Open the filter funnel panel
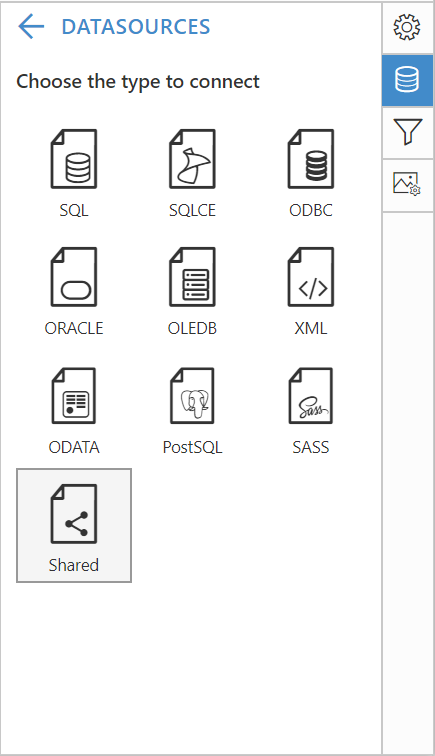This screenshot has width=435, height=756. click(407, 132)
